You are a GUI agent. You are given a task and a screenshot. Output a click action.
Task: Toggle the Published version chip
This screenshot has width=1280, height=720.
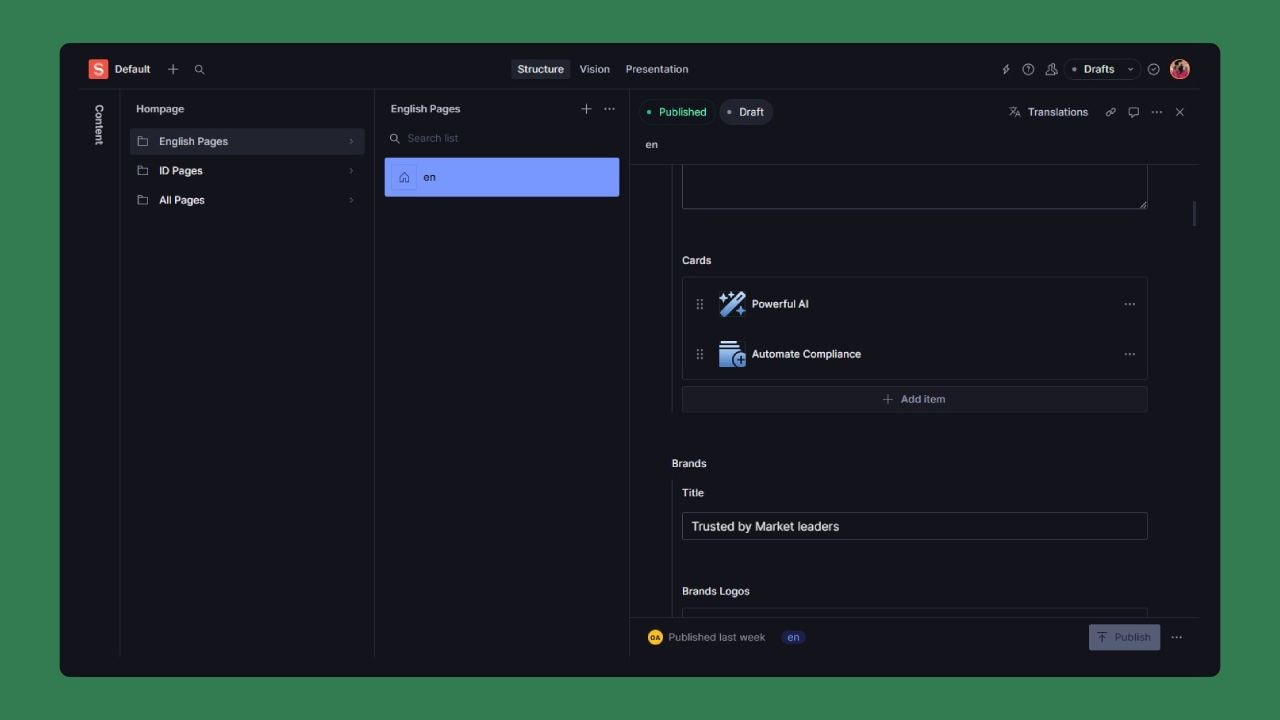click(x=675, y=112)
